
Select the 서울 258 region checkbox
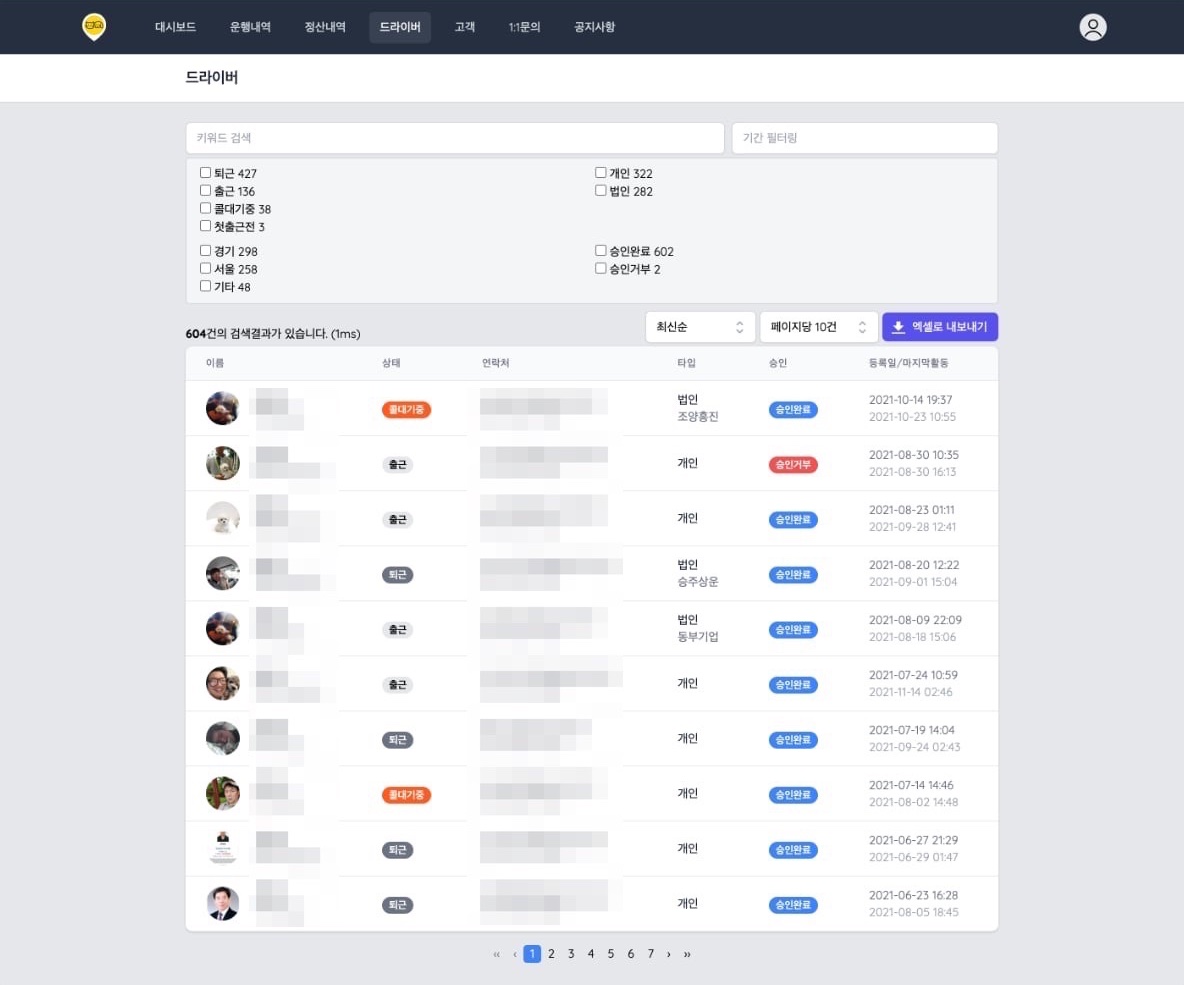[x=205, y=268]
